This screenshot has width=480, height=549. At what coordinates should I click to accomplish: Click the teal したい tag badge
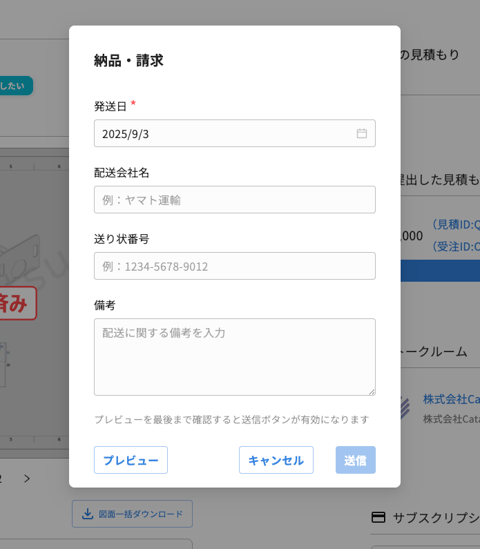(16, 86)
